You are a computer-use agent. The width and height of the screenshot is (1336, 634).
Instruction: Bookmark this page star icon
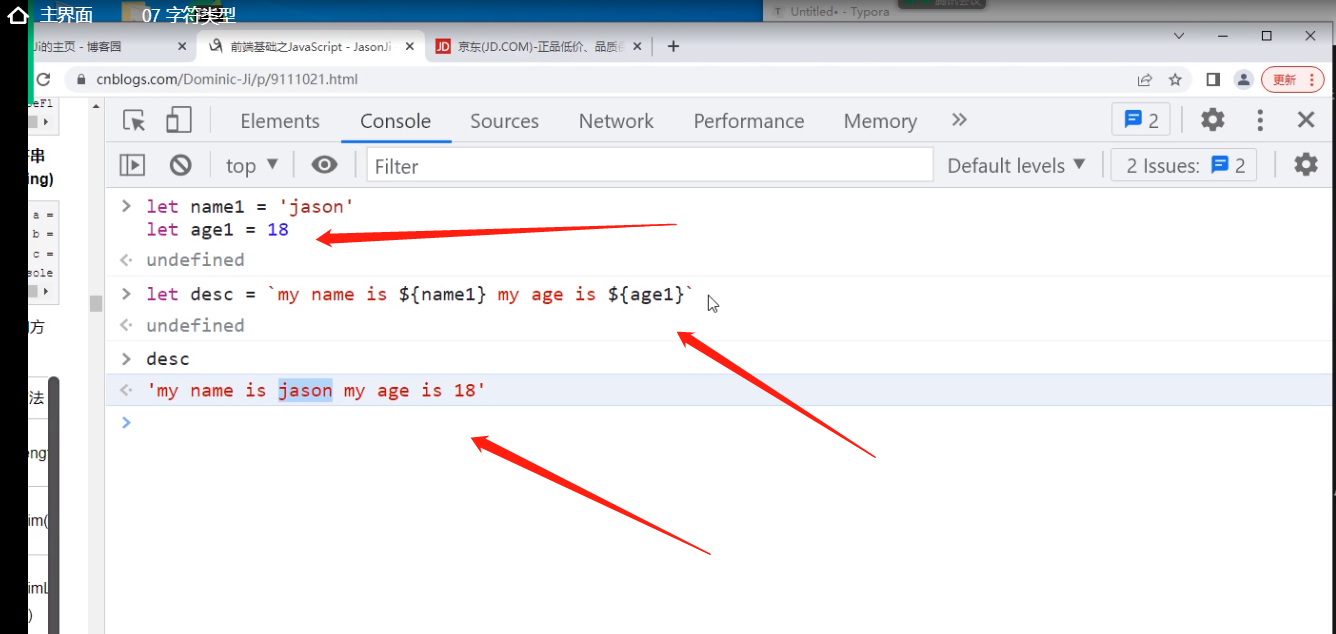[x=1175, y=79]
